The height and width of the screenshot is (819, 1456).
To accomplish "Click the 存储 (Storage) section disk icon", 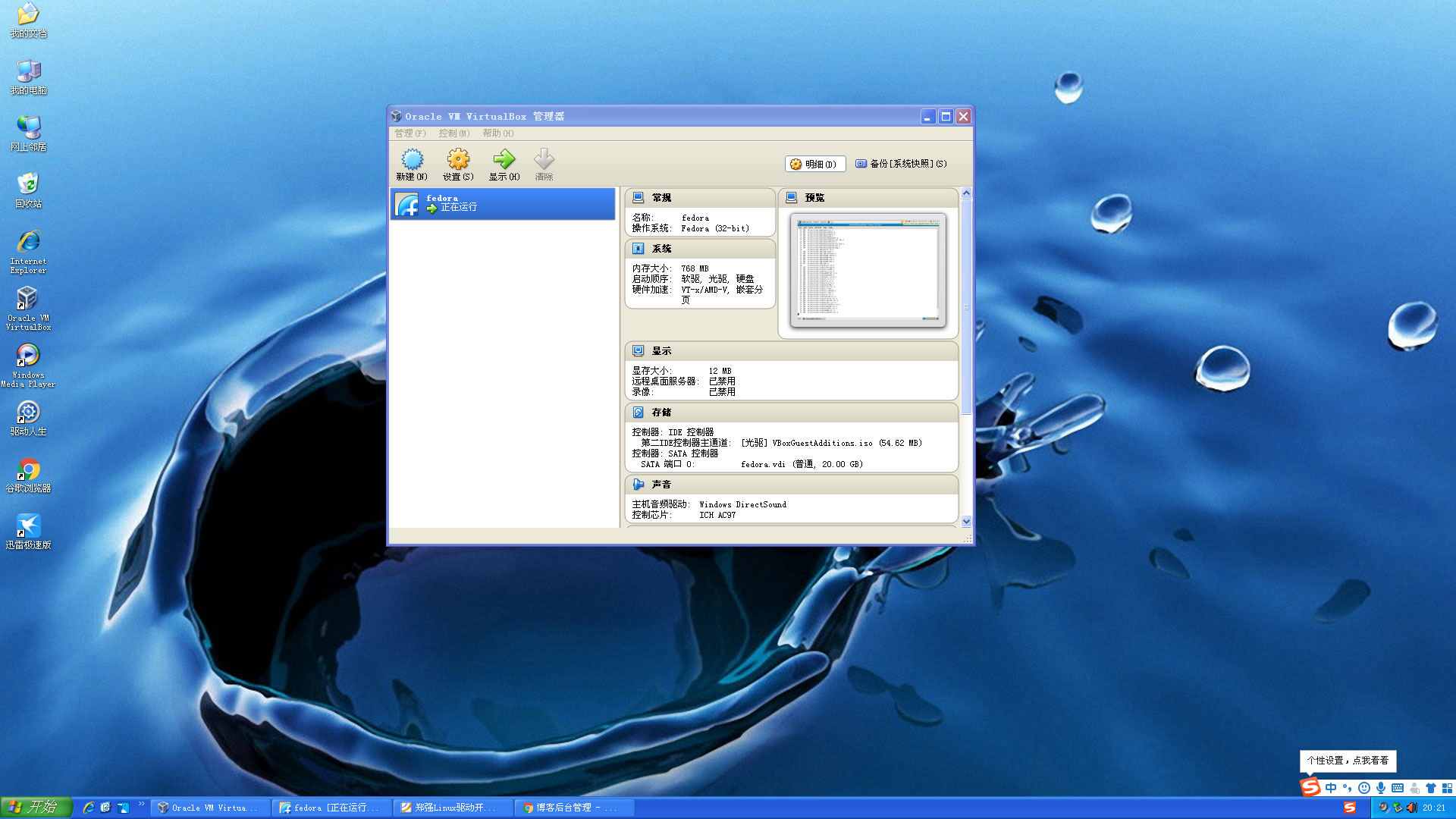I will point(639,413).
